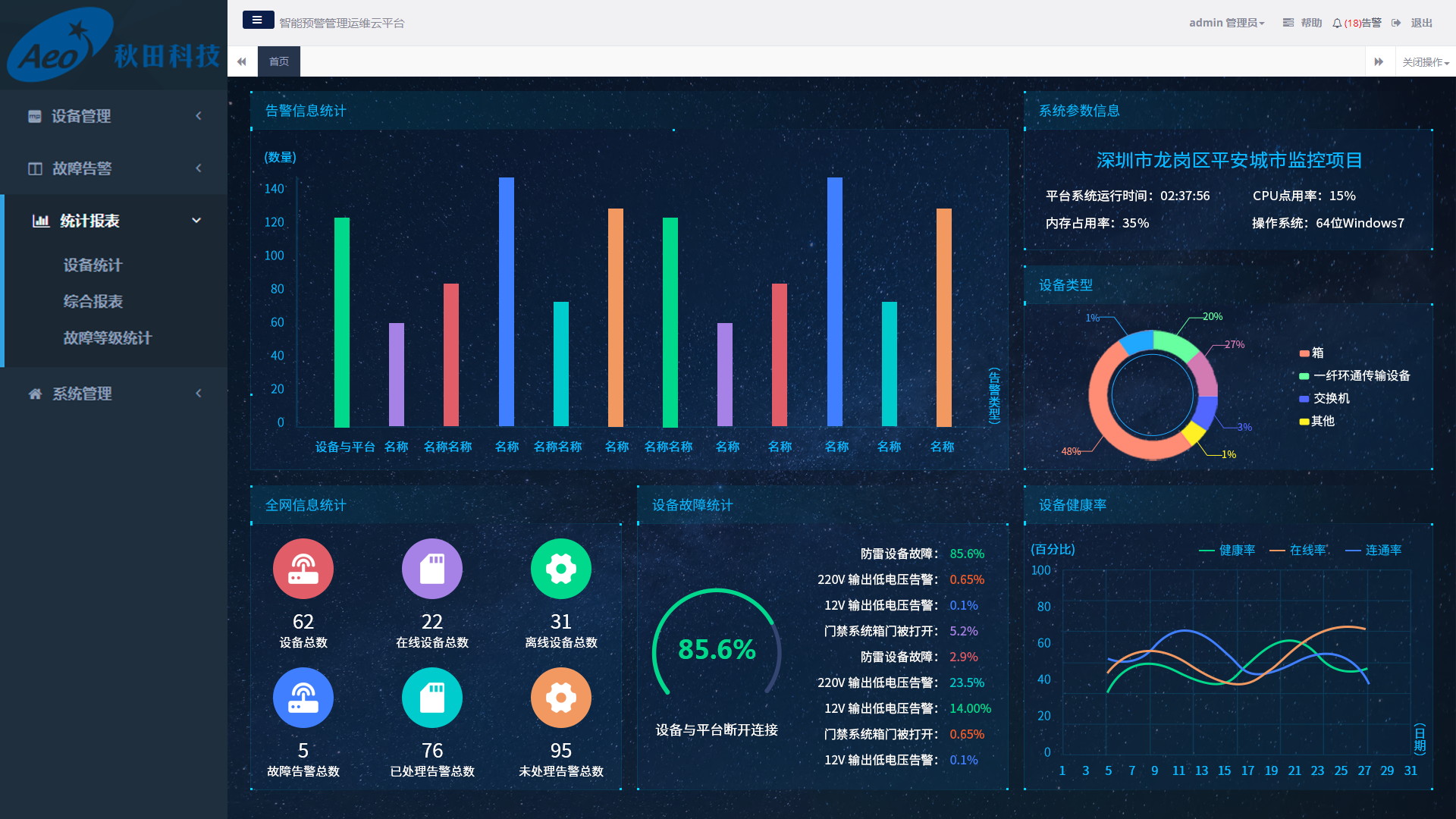Click the 退出 link
This screenshot has height=819, width=1456.
point(1422,23)
